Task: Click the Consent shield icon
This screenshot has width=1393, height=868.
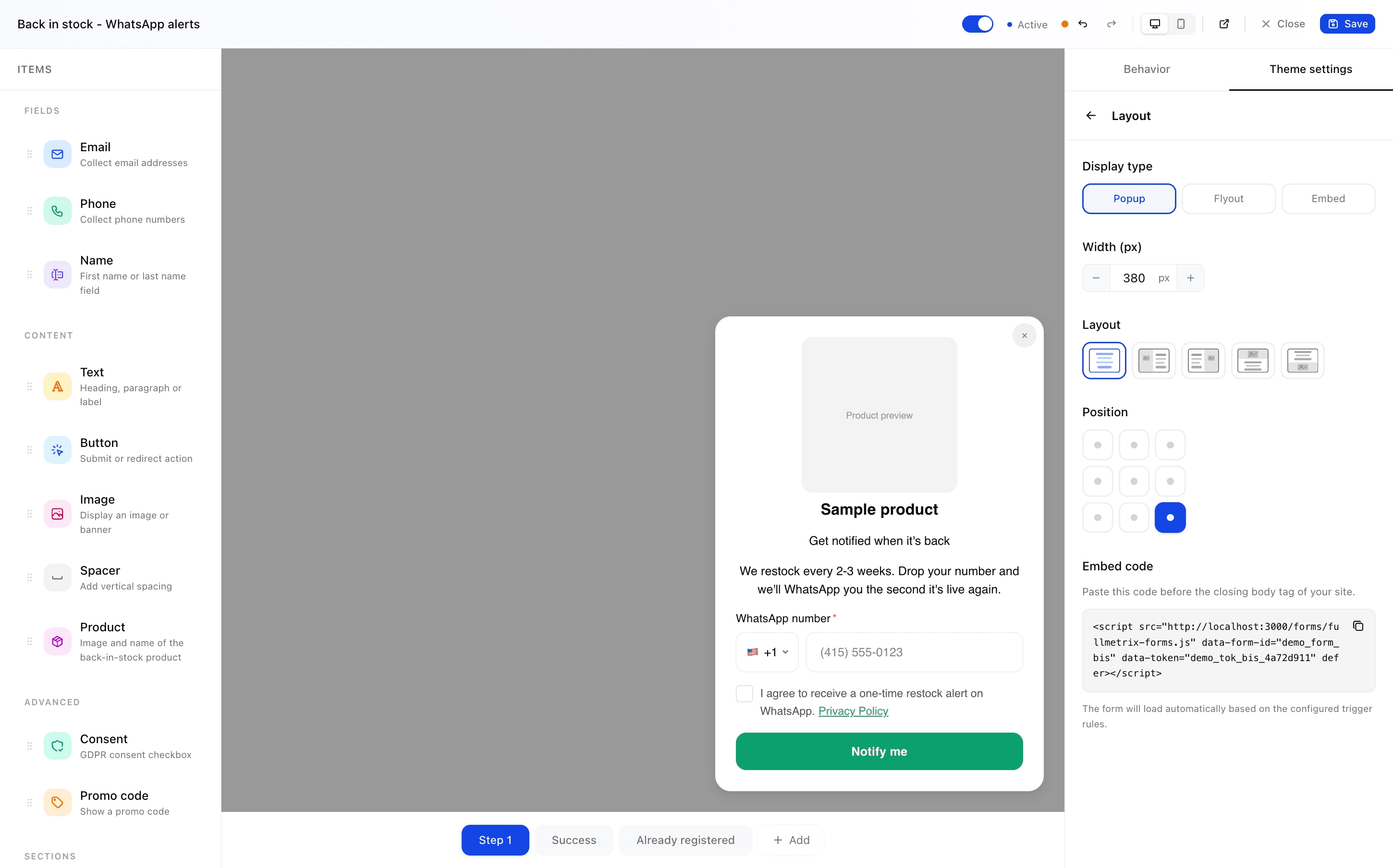Action: click(x=58, y=746)
